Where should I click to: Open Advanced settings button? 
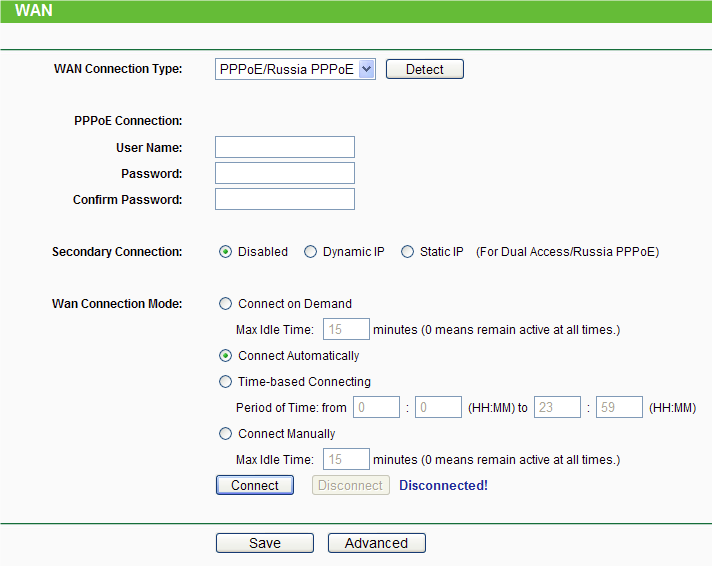click(x=376, y=543)
